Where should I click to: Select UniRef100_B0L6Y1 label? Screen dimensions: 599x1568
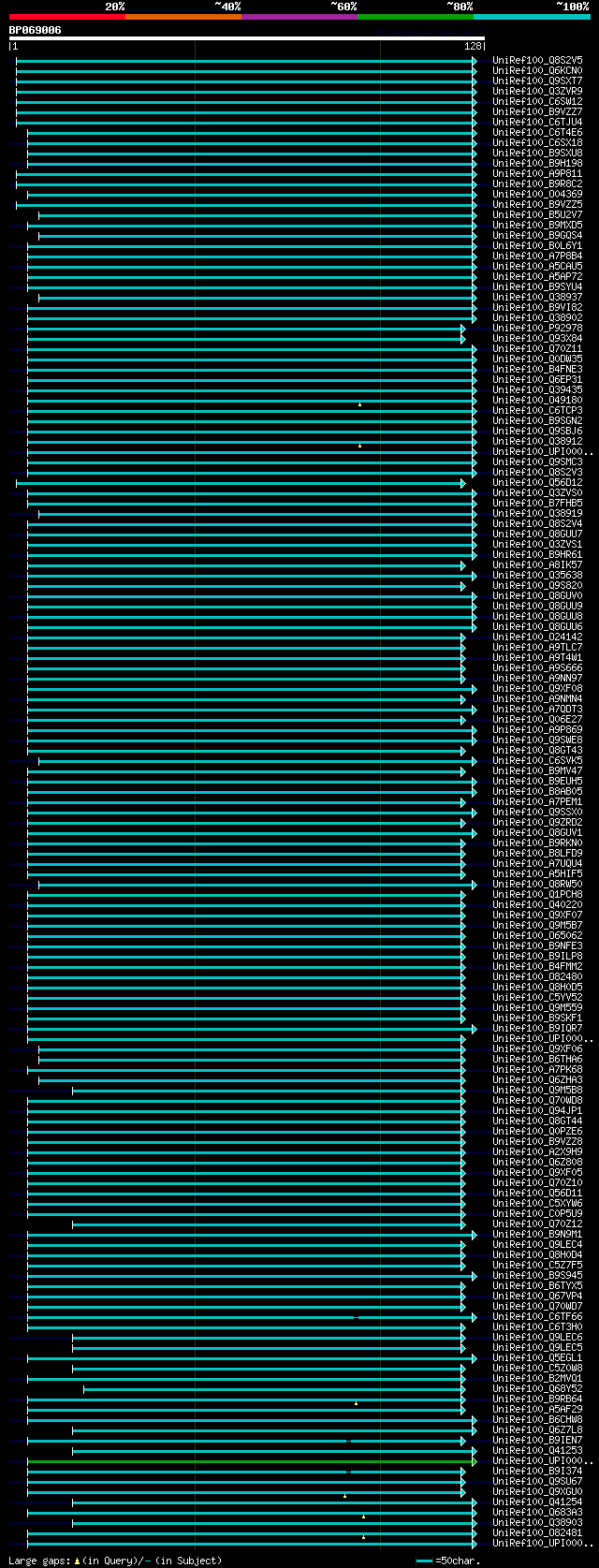coord(537,245)
